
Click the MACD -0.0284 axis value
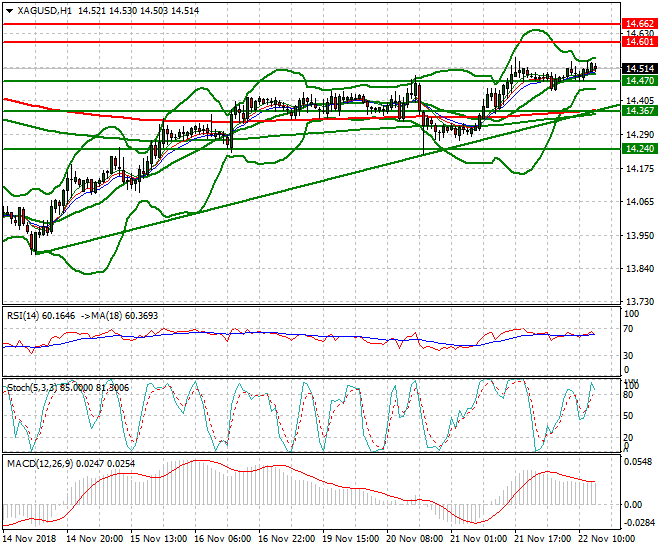click(639, 523)
